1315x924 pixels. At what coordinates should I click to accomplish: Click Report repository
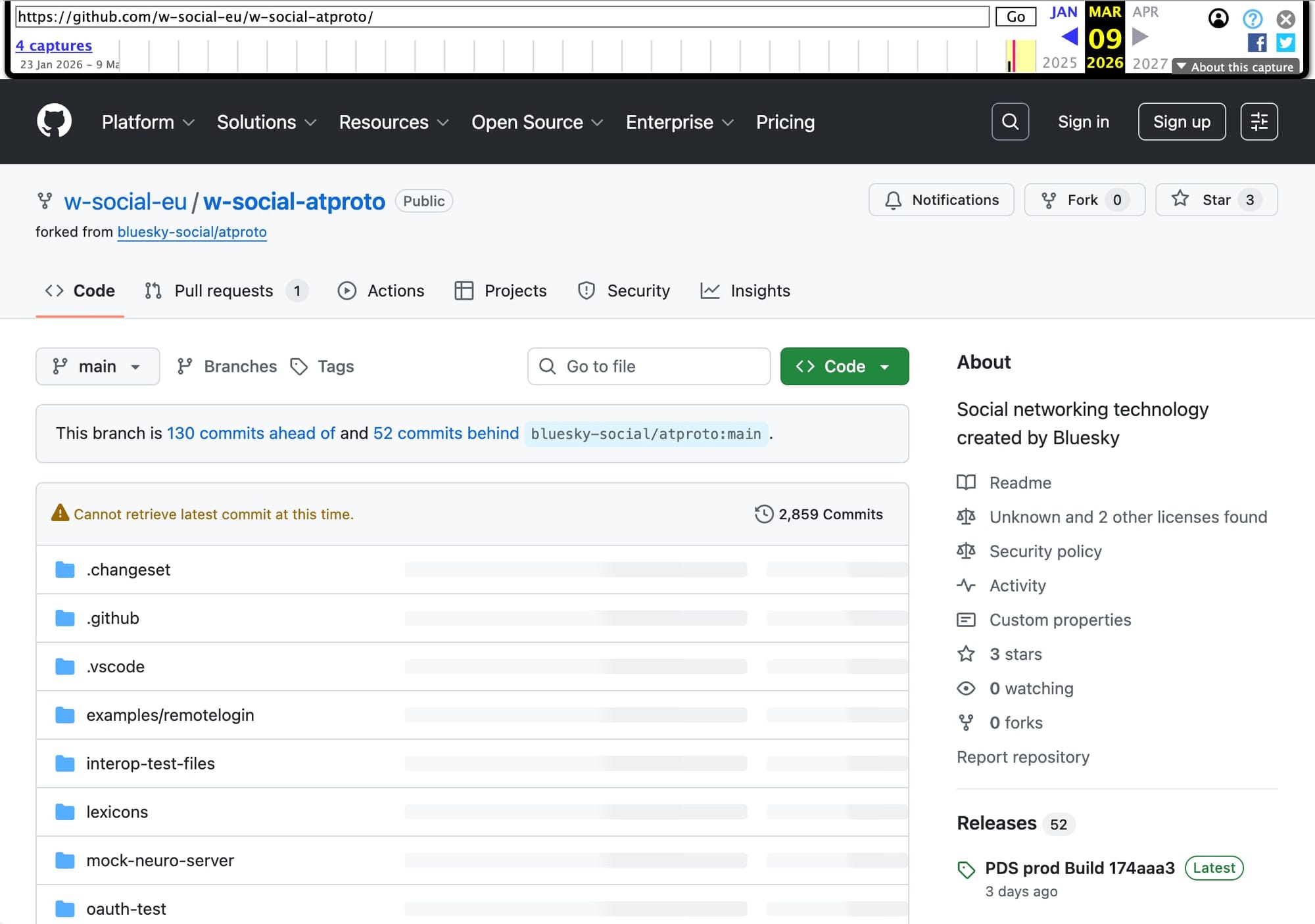click(x=1023, y=757)
